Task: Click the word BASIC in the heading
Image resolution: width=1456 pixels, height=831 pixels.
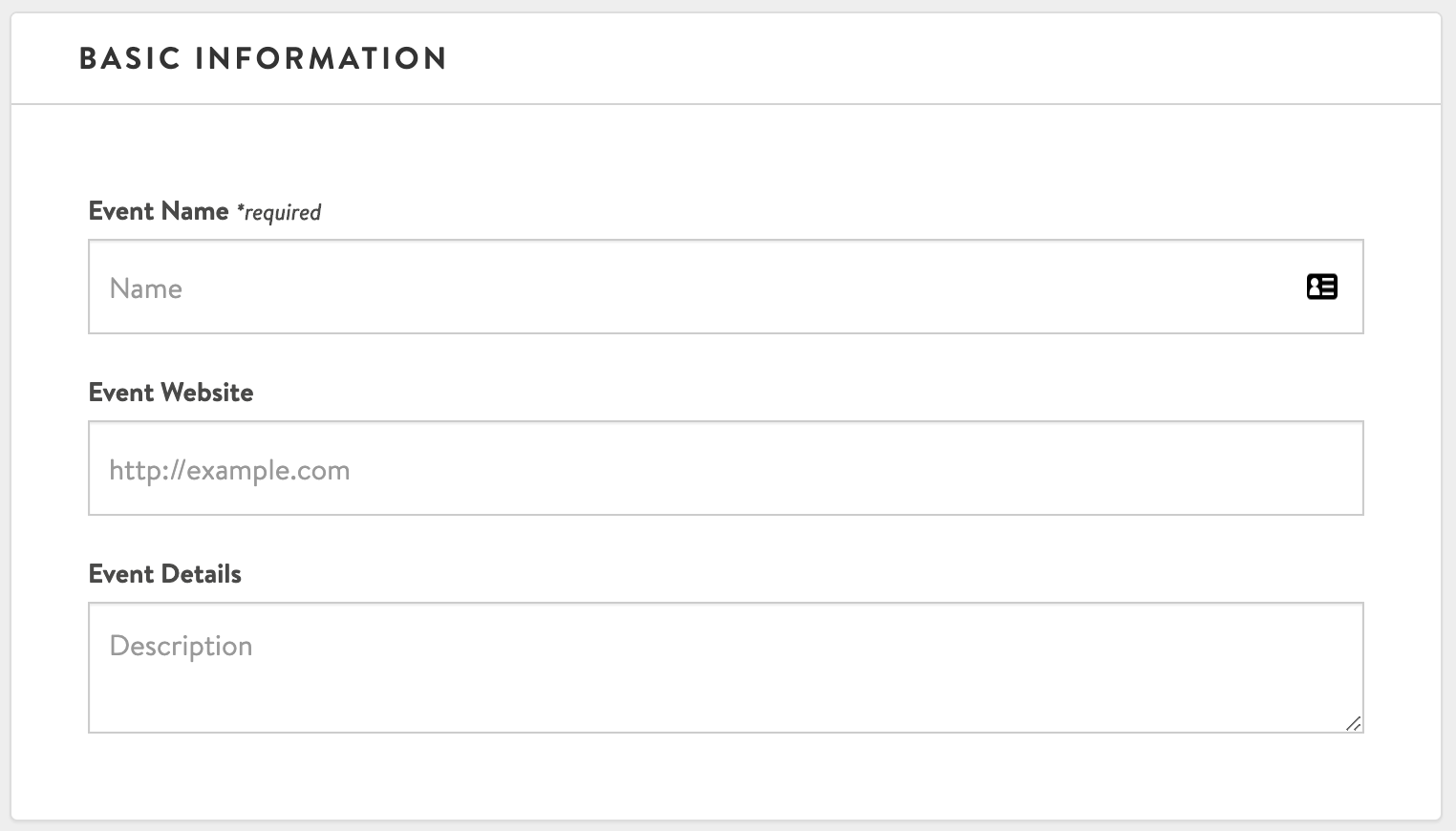Action: point(130,58)
